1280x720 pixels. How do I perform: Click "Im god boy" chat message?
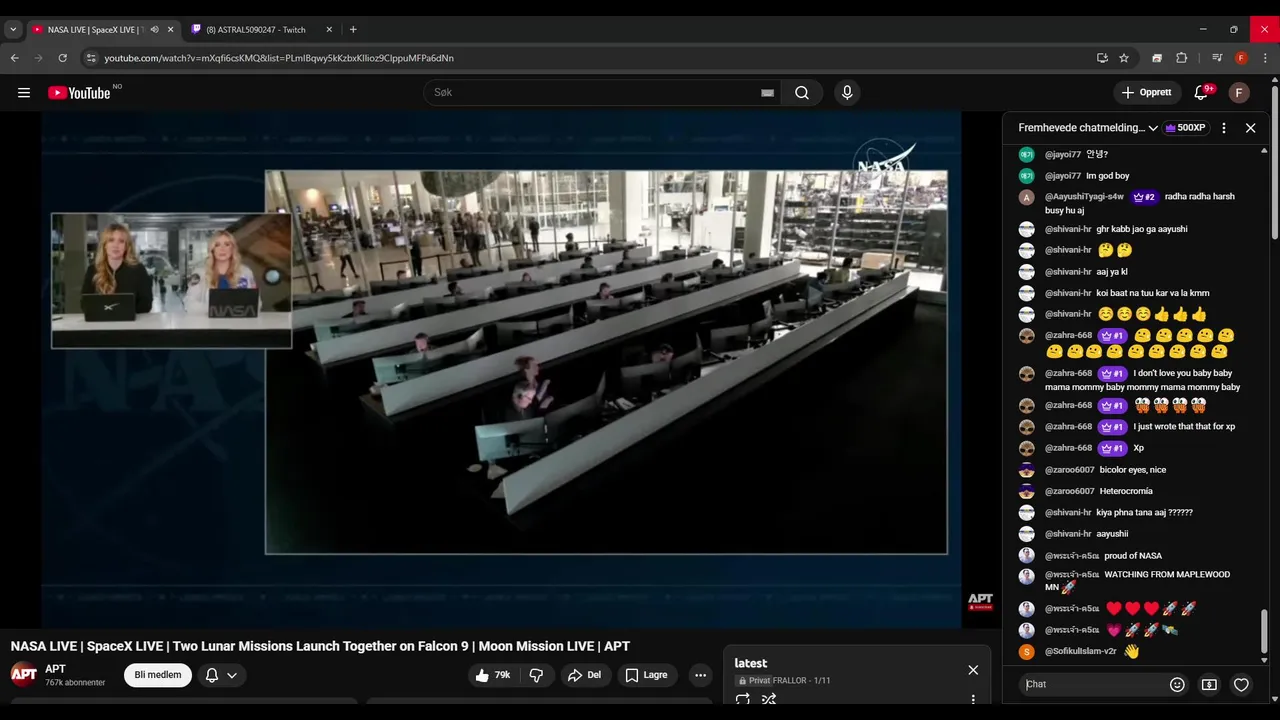pyautogui.click(x=1108, y=176)
